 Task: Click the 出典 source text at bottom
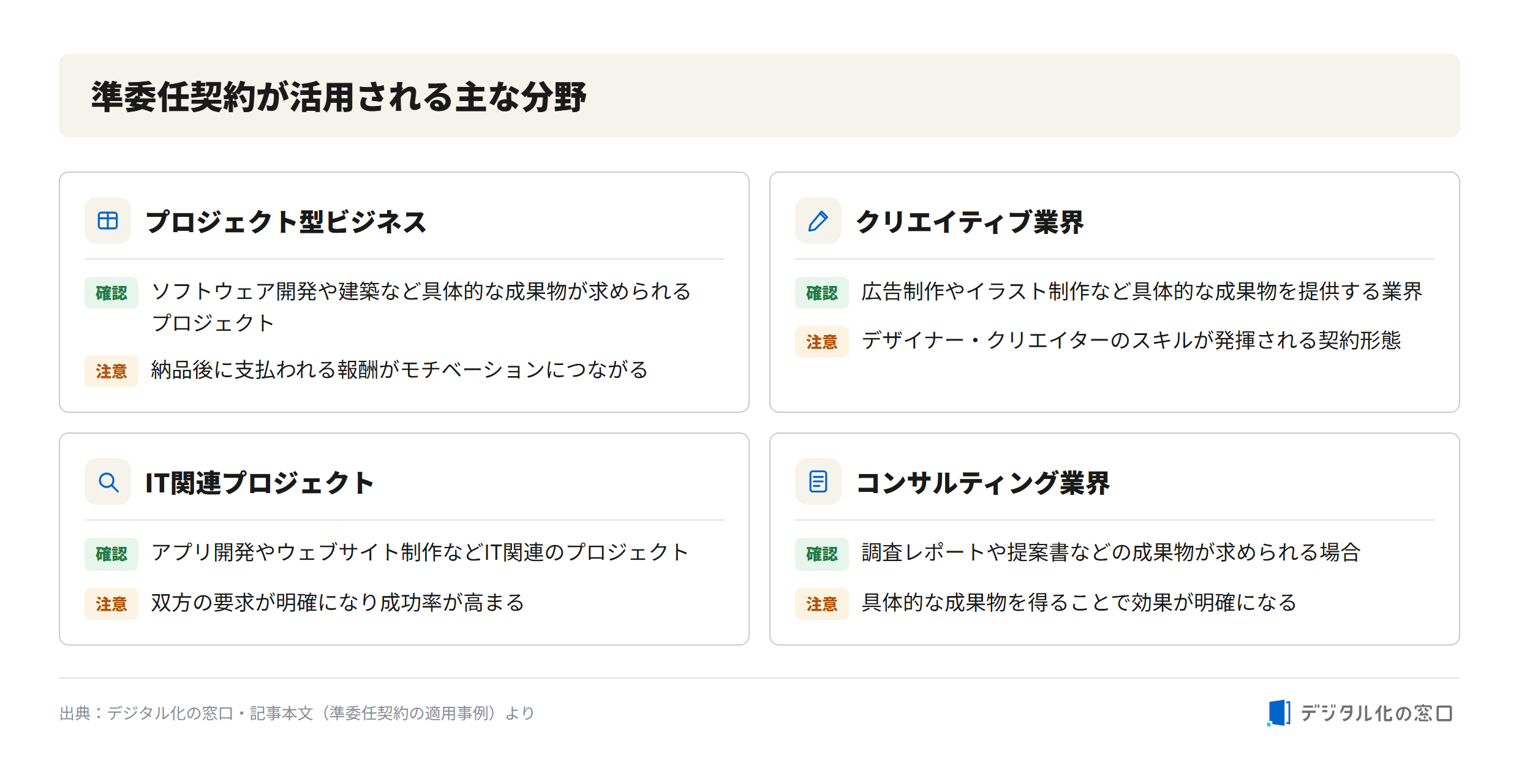coord(297,713)
